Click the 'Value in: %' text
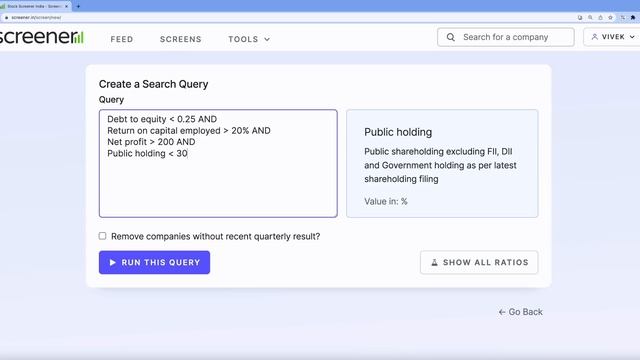The width and height of the screenshot is (640, 360). (x=386, y=202)
